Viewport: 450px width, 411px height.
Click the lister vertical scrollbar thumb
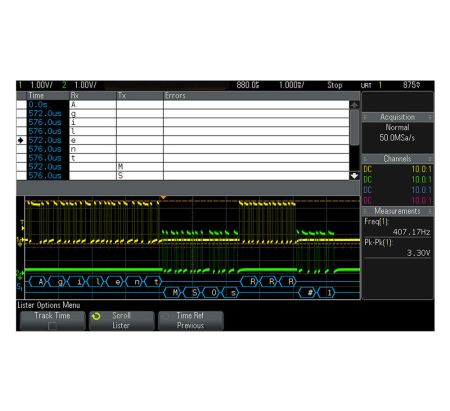355,127
